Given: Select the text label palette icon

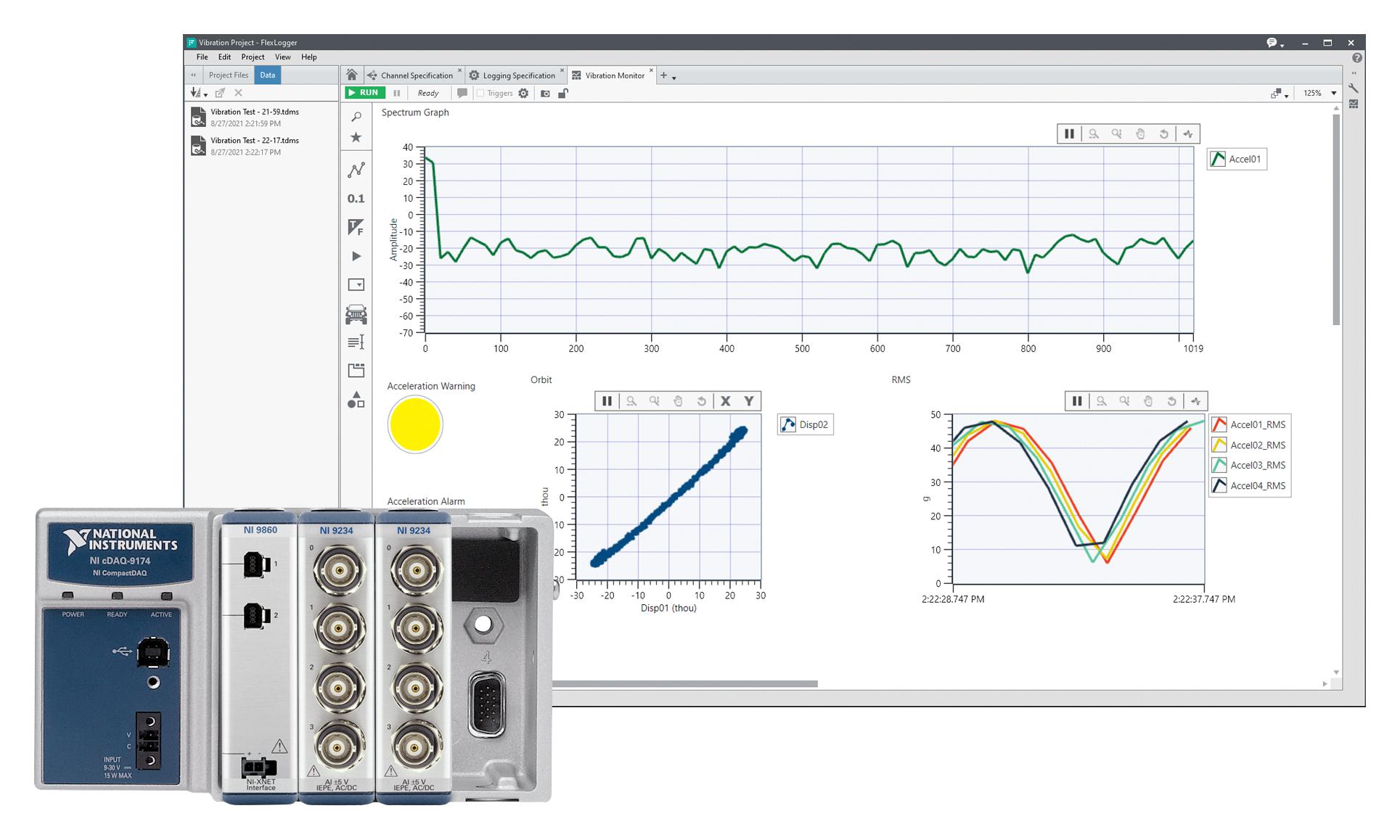Looking at the screenshot, I should pyautogui.click(x=356, y=342).
